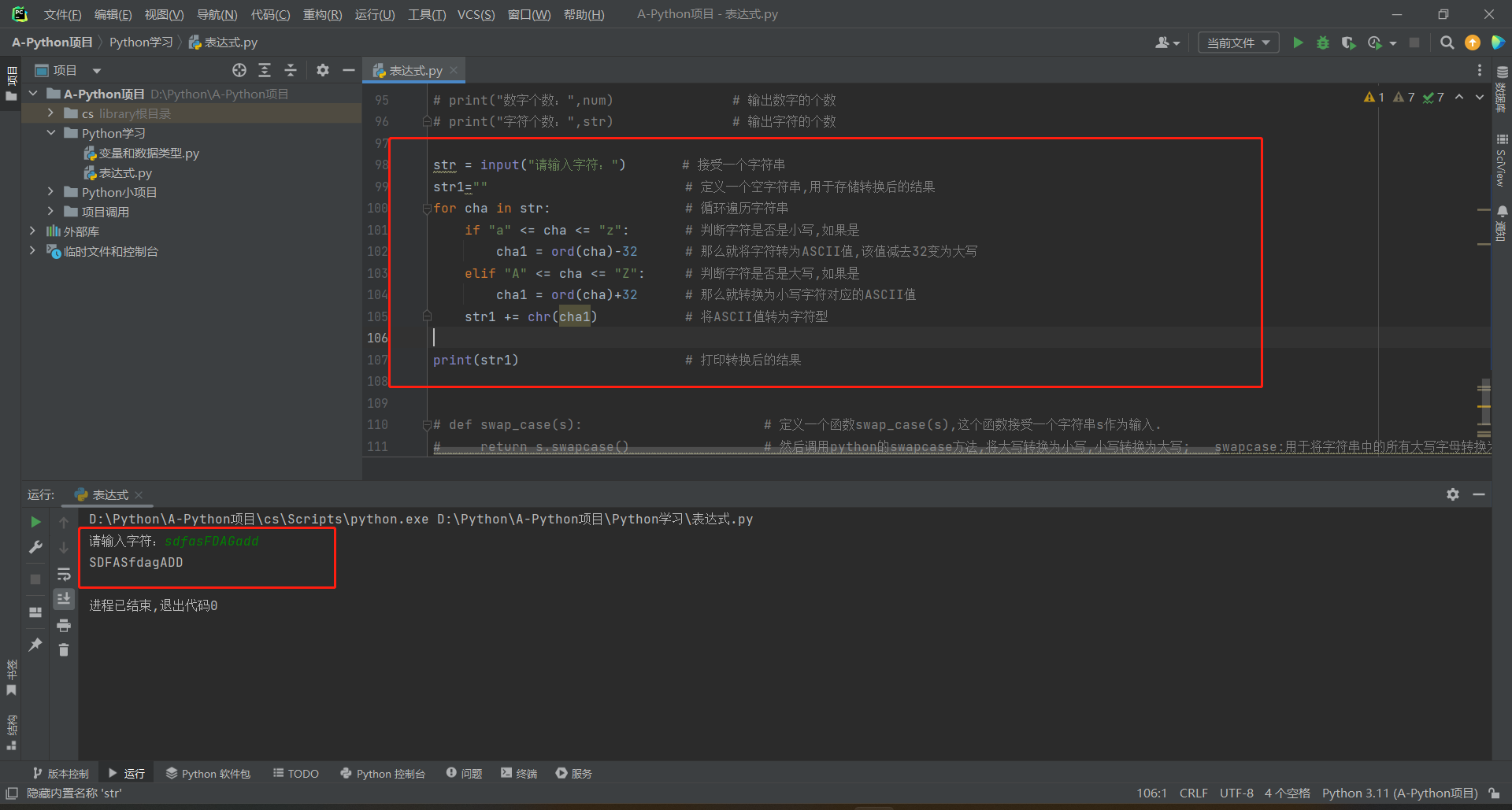Switch to the 表达式.py editor tab

point(415,71)
